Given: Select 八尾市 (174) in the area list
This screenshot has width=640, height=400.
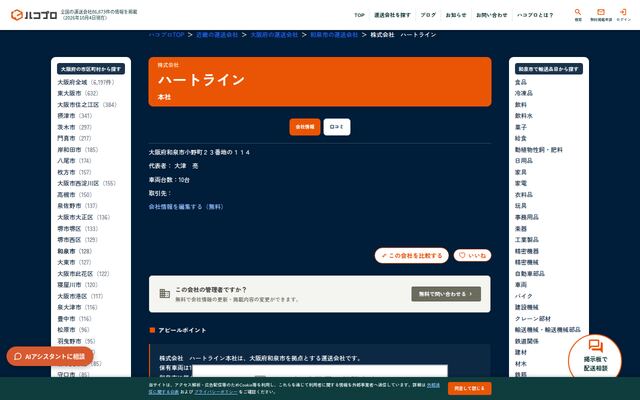Looking at the screenshot, I should 74,161.
